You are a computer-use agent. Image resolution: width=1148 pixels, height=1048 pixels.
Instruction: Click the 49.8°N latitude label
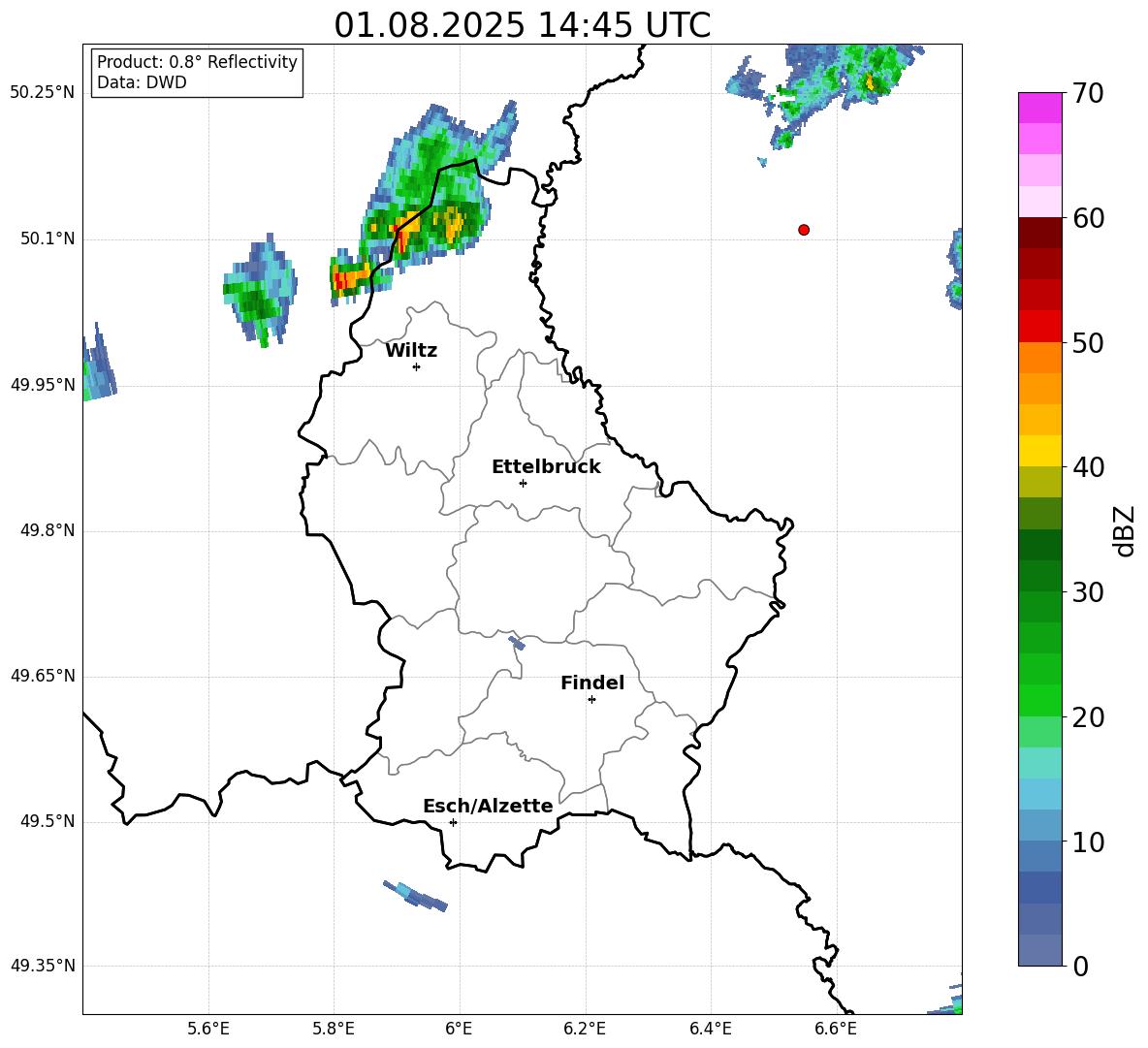48,530
